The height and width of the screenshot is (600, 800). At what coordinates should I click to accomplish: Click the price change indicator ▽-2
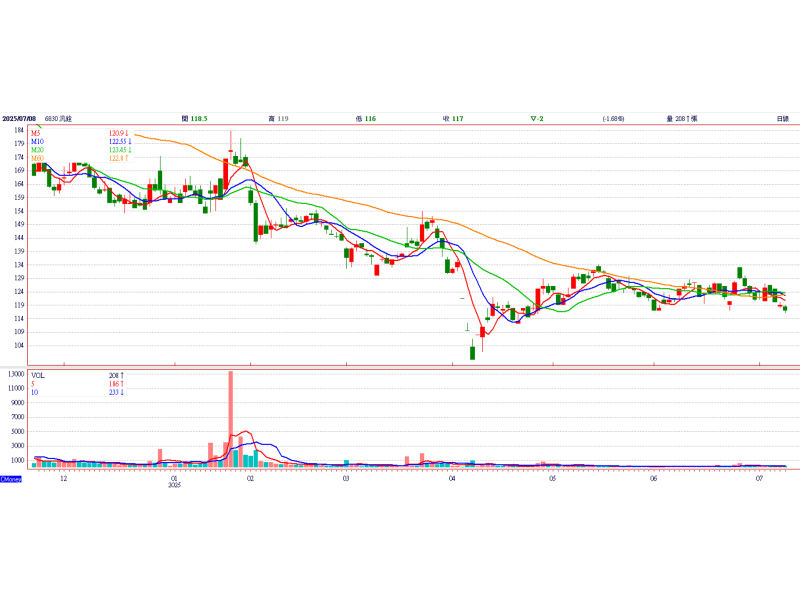(537, 119)
